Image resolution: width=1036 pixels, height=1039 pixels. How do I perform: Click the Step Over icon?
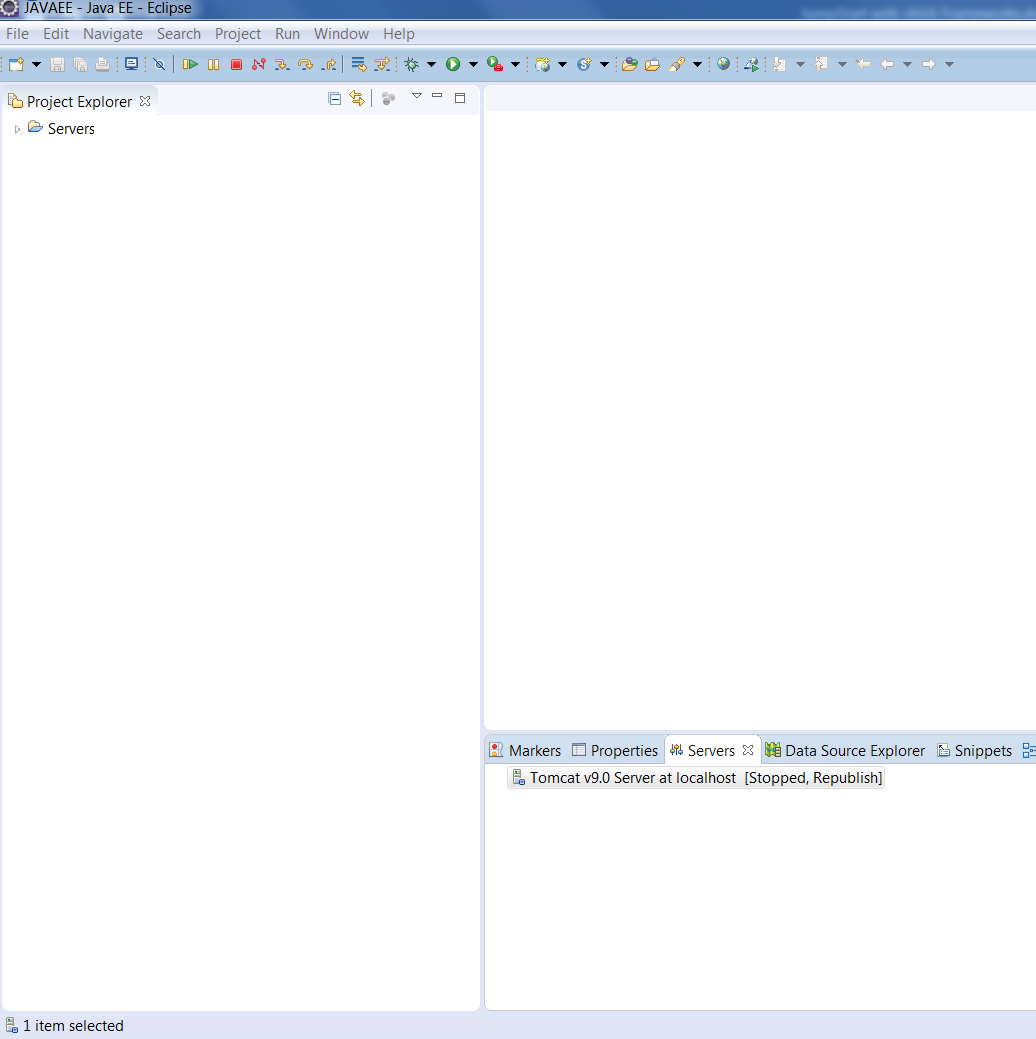305,64
